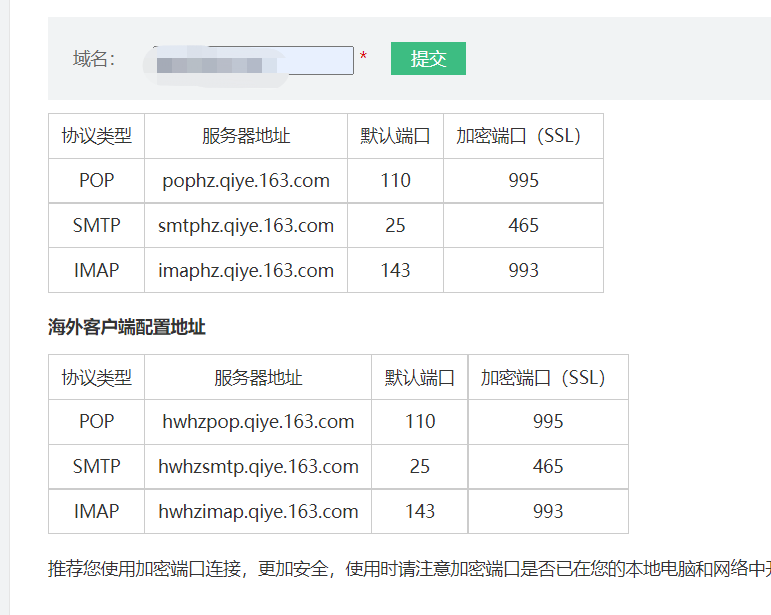This screenshot has width=771, height=615.
Task: Click 协议类型 header in first table
Action: pos(96,136)
